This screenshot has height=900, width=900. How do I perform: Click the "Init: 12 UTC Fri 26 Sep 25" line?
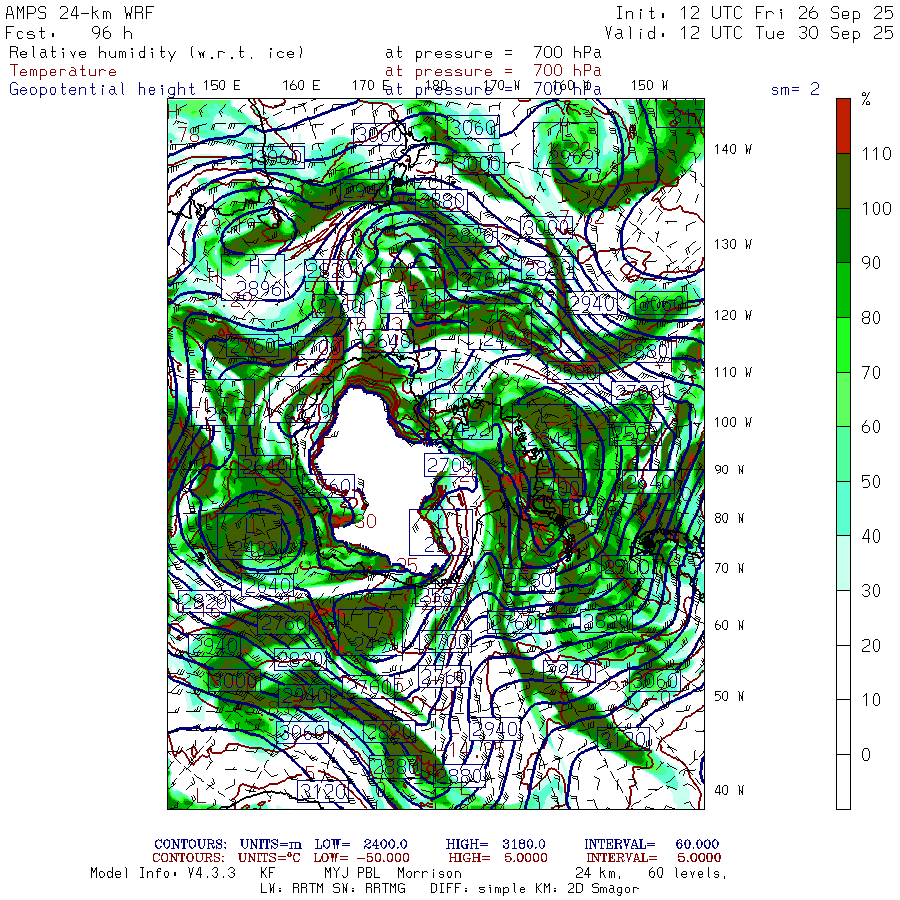pyautogui.click(x=754, y=13)
